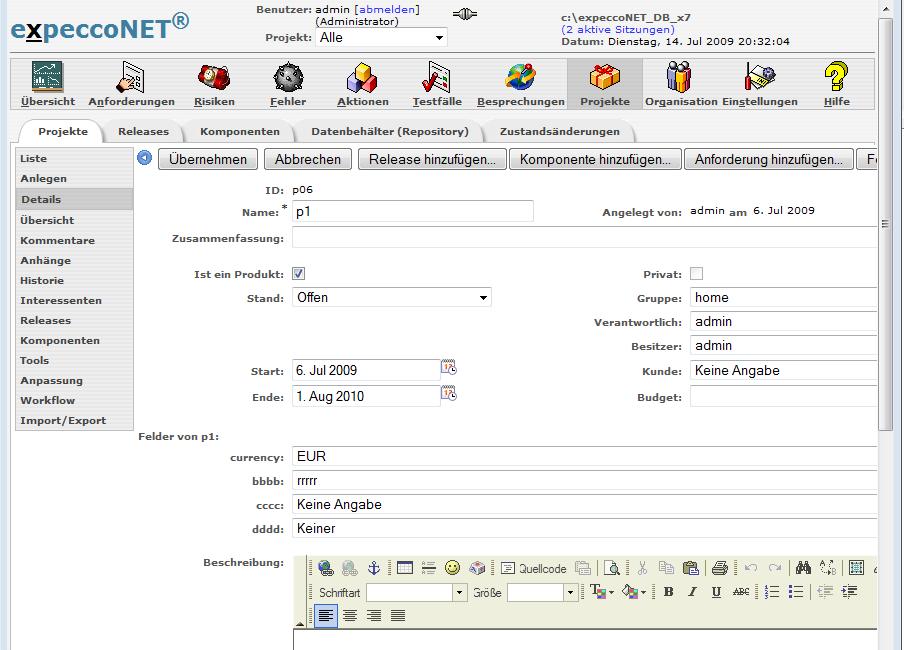This screenshot has width=904, height=650.
Task: Open the Übersicht module
Action: pos(48,84)
